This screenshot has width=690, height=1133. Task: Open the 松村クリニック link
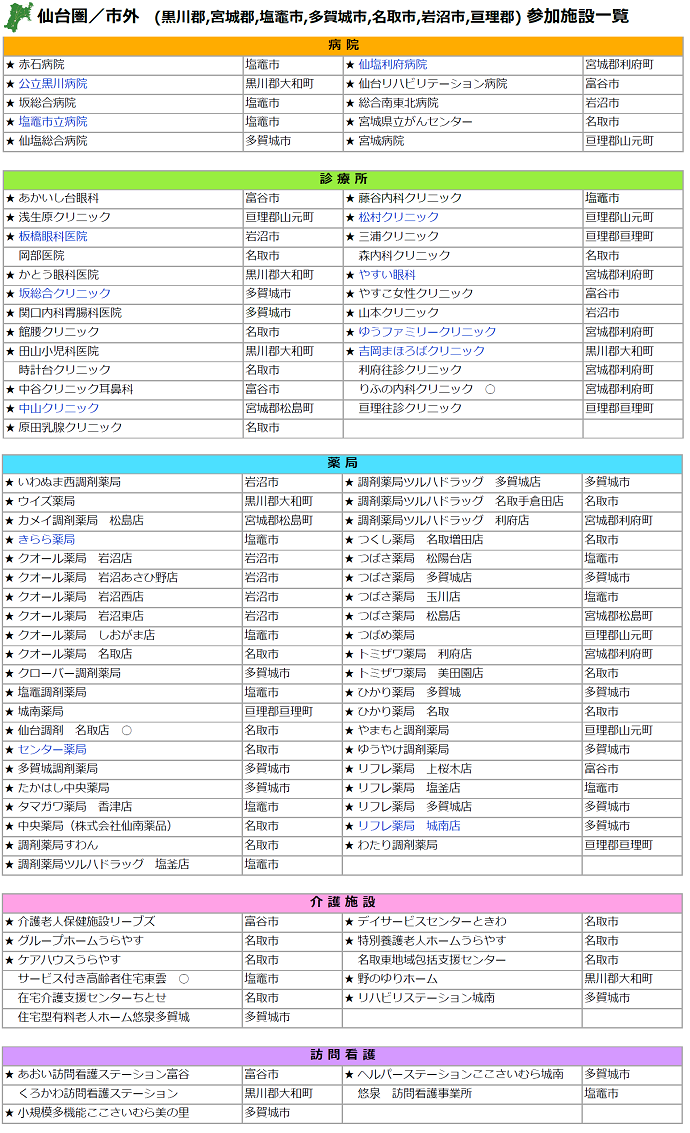click(399, 217)
